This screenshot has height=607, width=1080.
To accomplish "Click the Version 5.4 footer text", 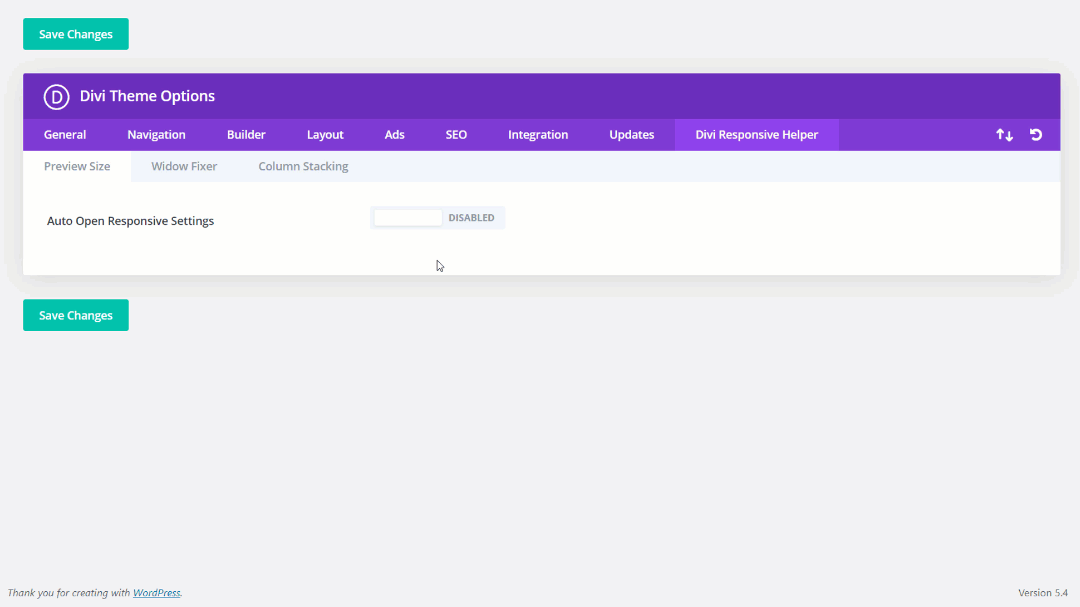I will [x=1043, y=593].
